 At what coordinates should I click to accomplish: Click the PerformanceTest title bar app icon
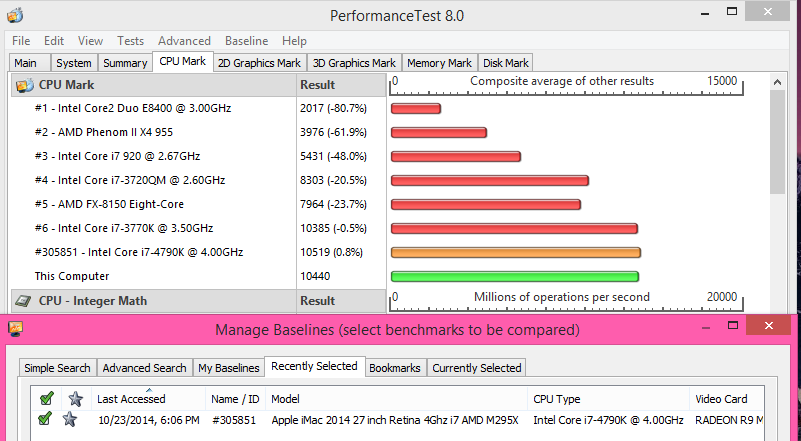[x=14, y=16]
